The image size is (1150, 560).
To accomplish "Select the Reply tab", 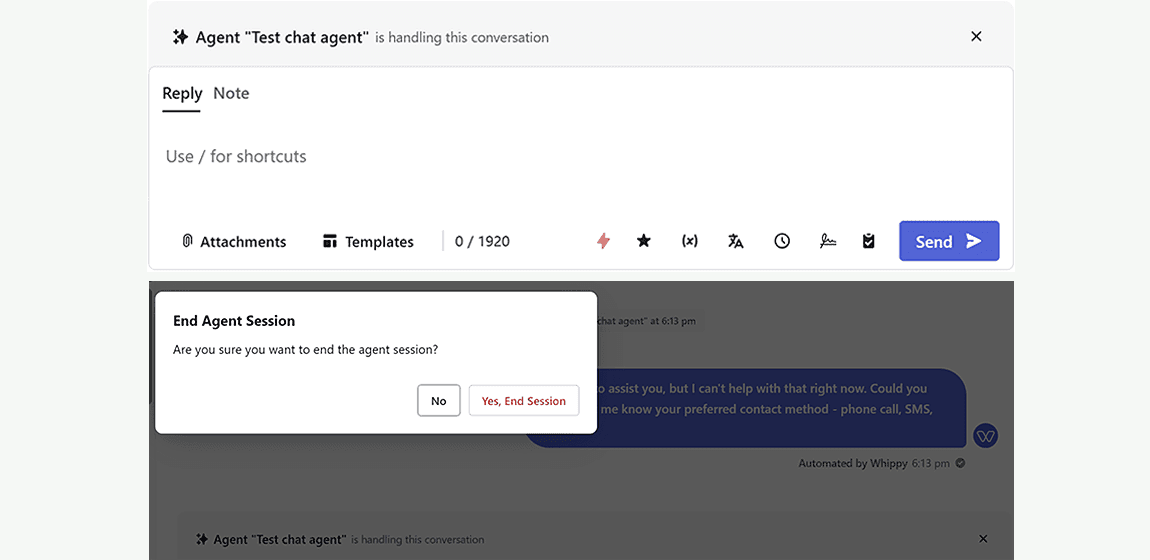I will point(182,94).
